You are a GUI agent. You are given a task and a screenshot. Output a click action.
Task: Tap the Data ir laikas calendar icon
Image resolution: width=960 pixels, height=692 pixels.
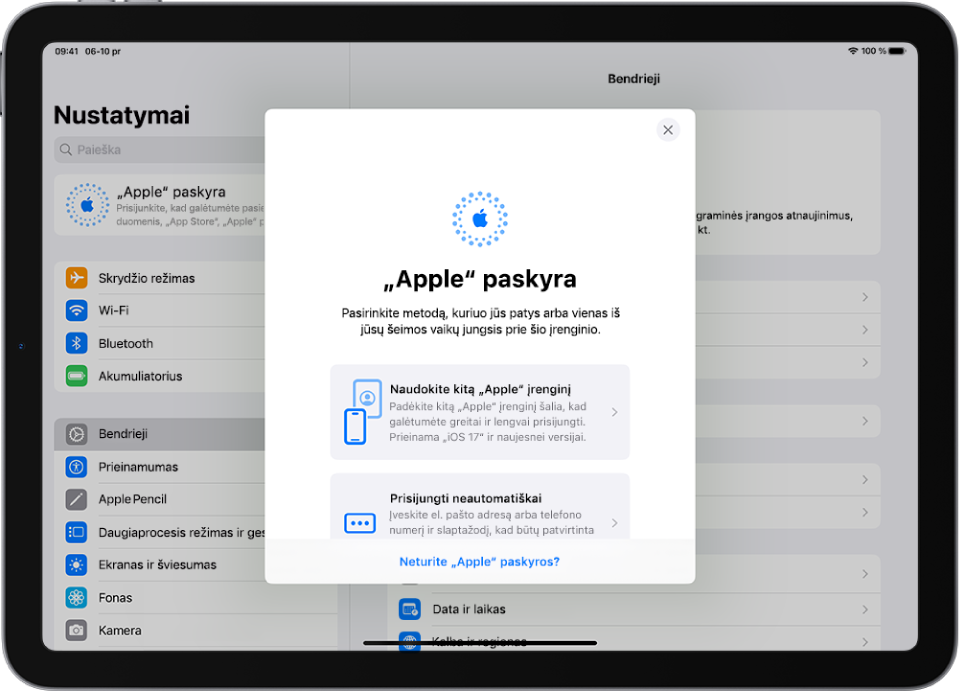coord(410,609)
